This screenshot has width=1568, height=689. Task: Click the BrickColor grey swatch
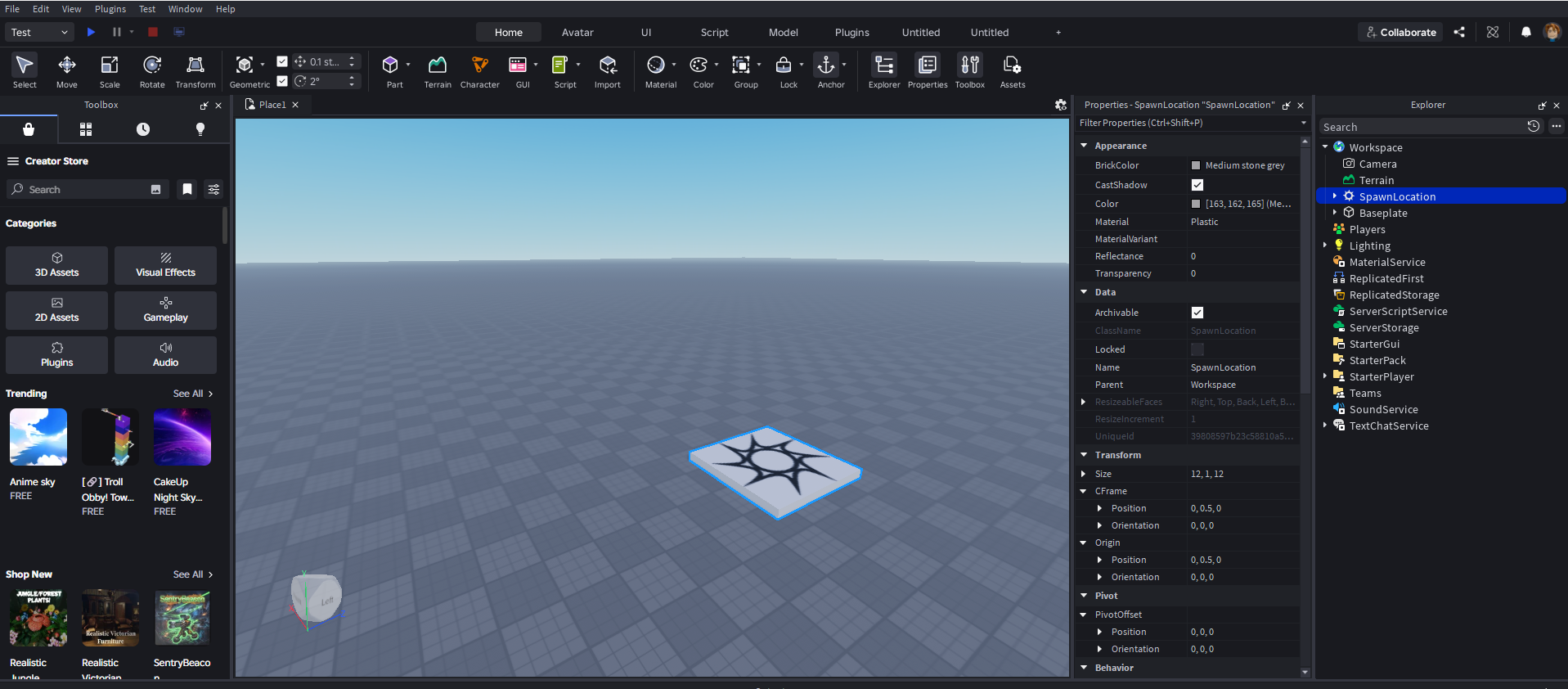click(x=1196, y=165)
